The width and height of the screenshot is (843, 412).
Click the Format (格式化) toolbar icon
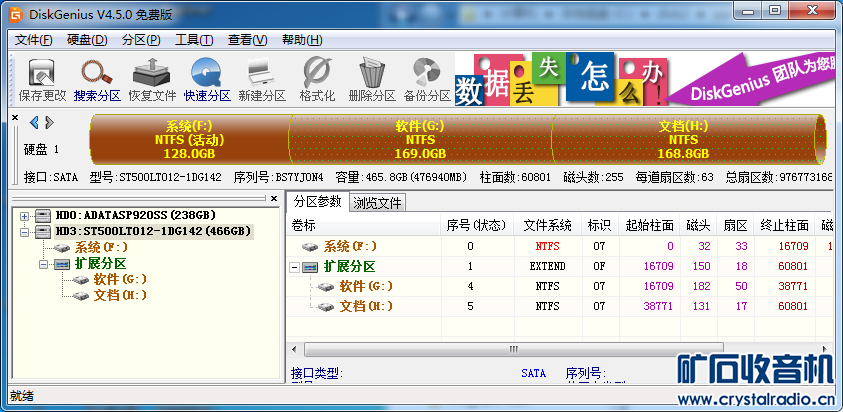tap(317, 80)
